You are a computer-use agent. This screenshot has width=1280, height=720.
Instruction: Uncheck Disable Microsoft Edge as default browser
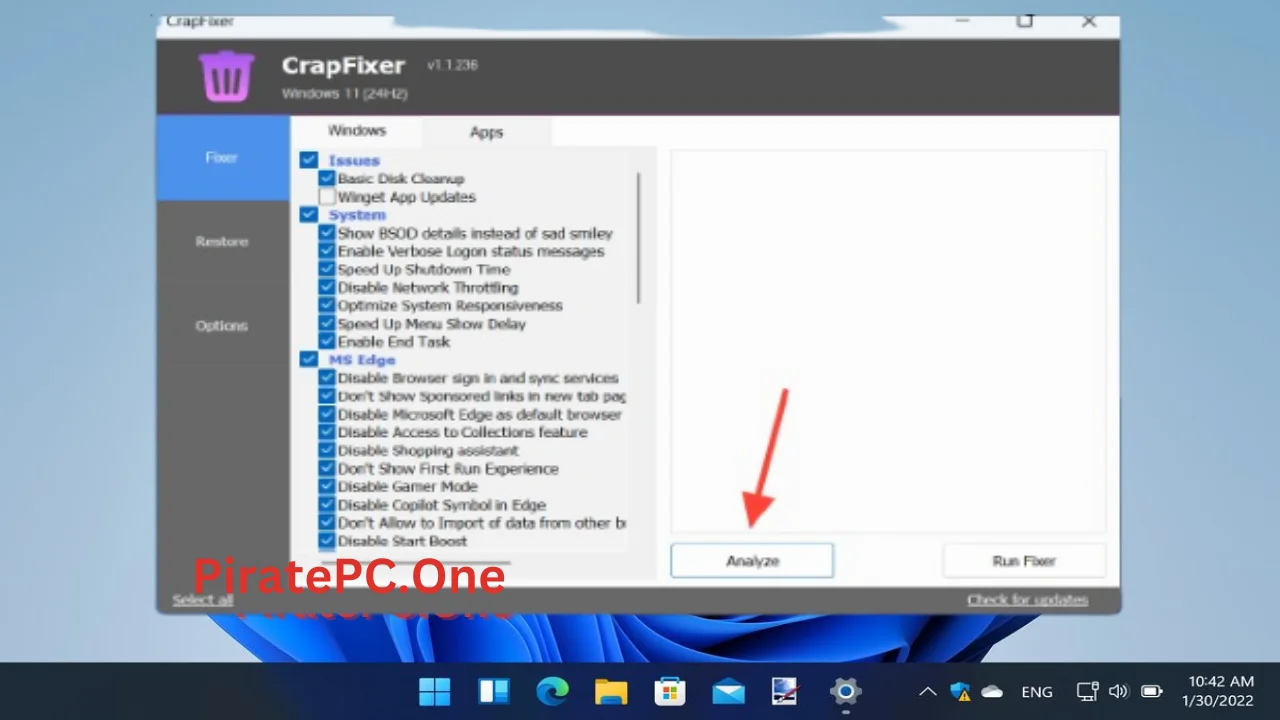327,414
